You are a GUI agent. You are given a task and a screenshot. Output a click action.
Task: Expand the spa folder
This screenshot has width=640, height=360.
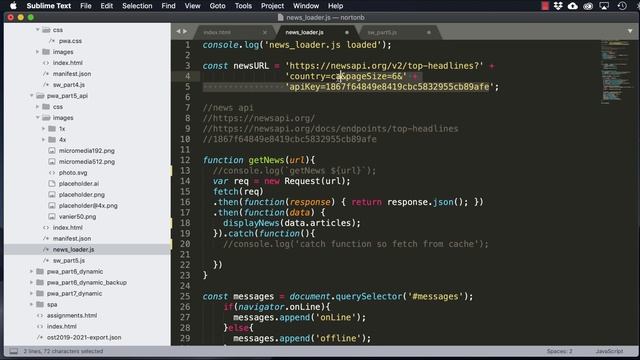pyautogui.click(x=31, y=304)
